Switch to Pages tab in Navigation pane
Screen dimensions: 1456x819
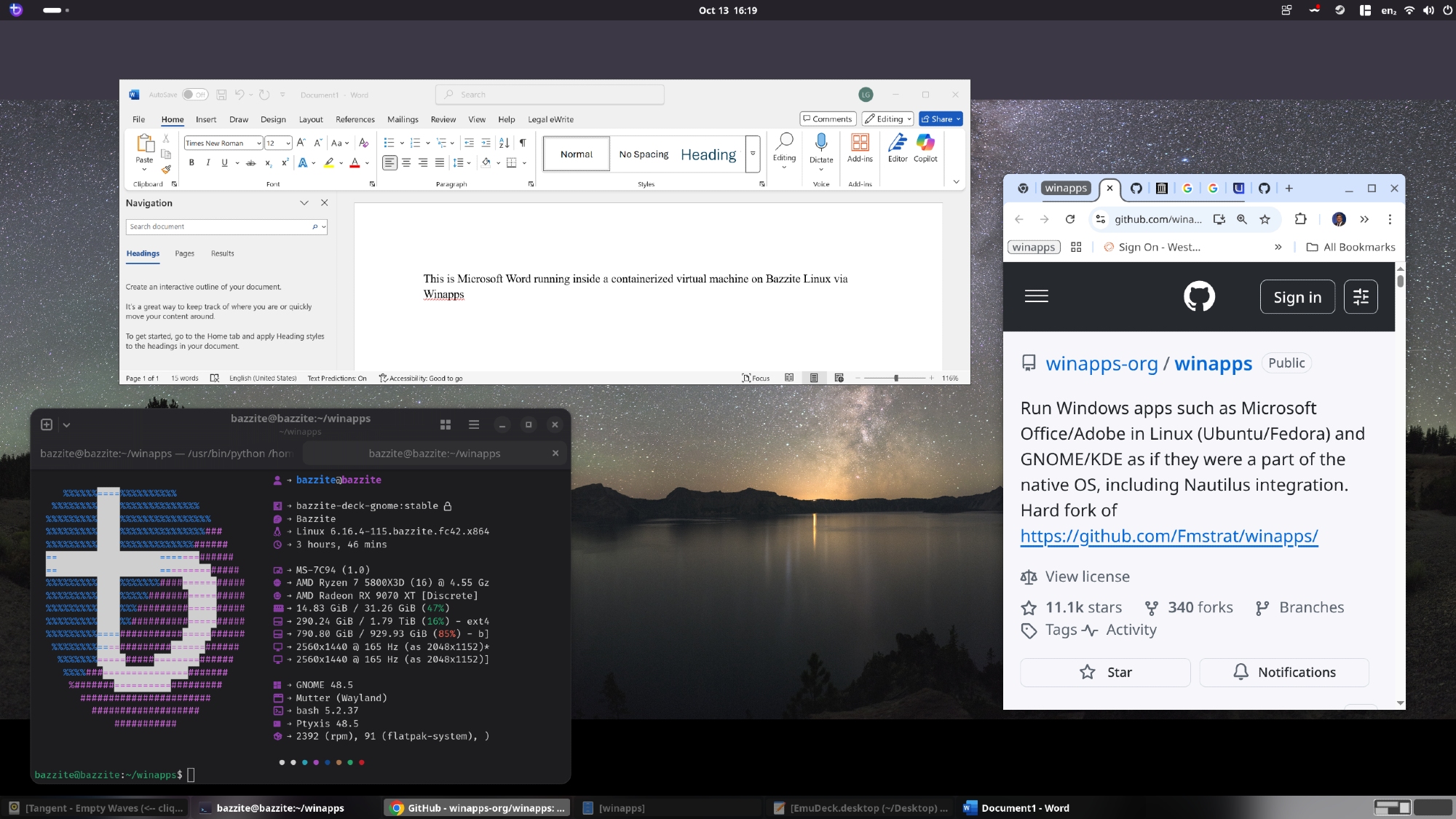(184, 253)
